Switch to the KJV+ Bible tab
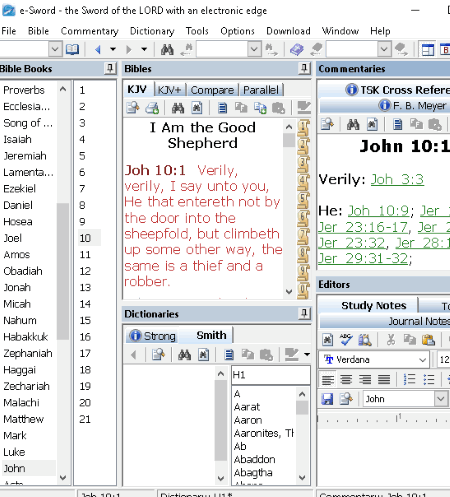Viewport: 450px width, 497px height. (x=169, y=90)
